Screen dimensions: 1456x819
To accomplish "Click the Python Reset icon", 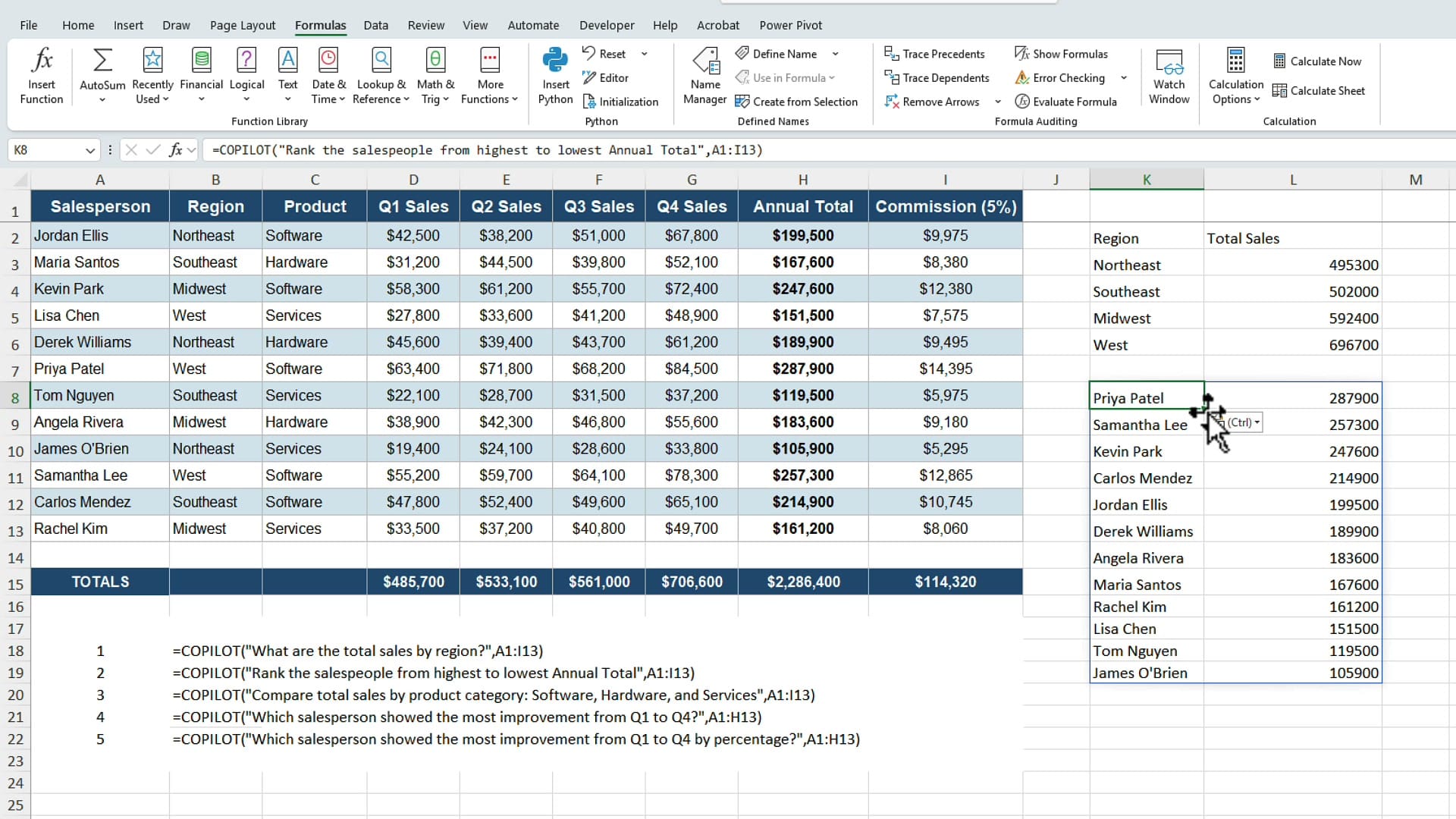I will [x=588, y=53].
